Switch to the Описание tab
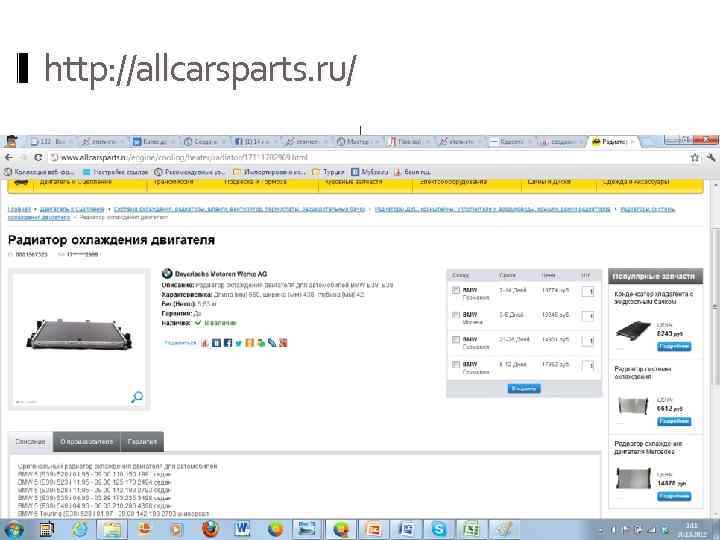720x540 pixels. click(30, 442)
